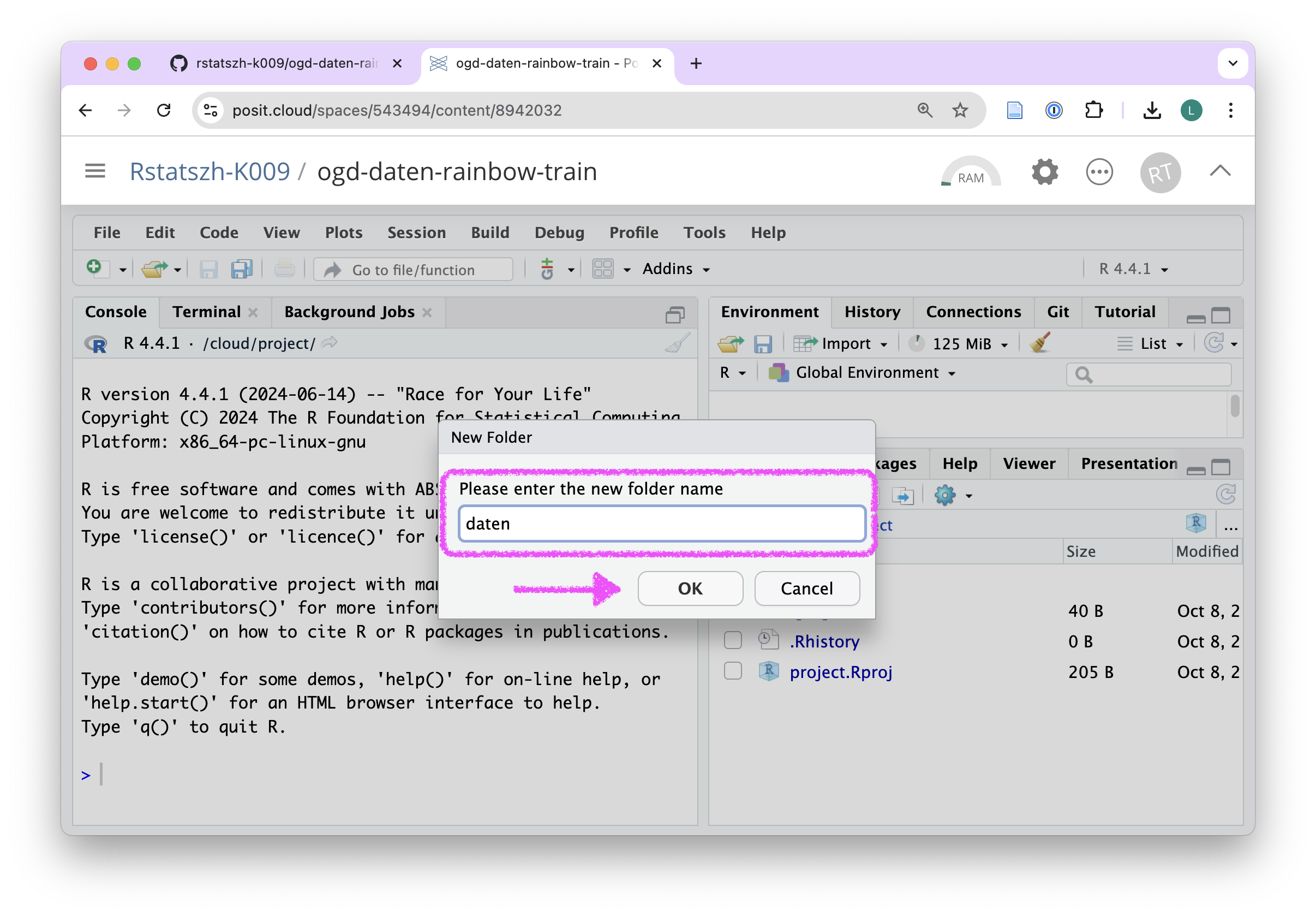Click the console pane window restore icon
The width and height of the screenshot is (1316, 916).
pos(675,314)
